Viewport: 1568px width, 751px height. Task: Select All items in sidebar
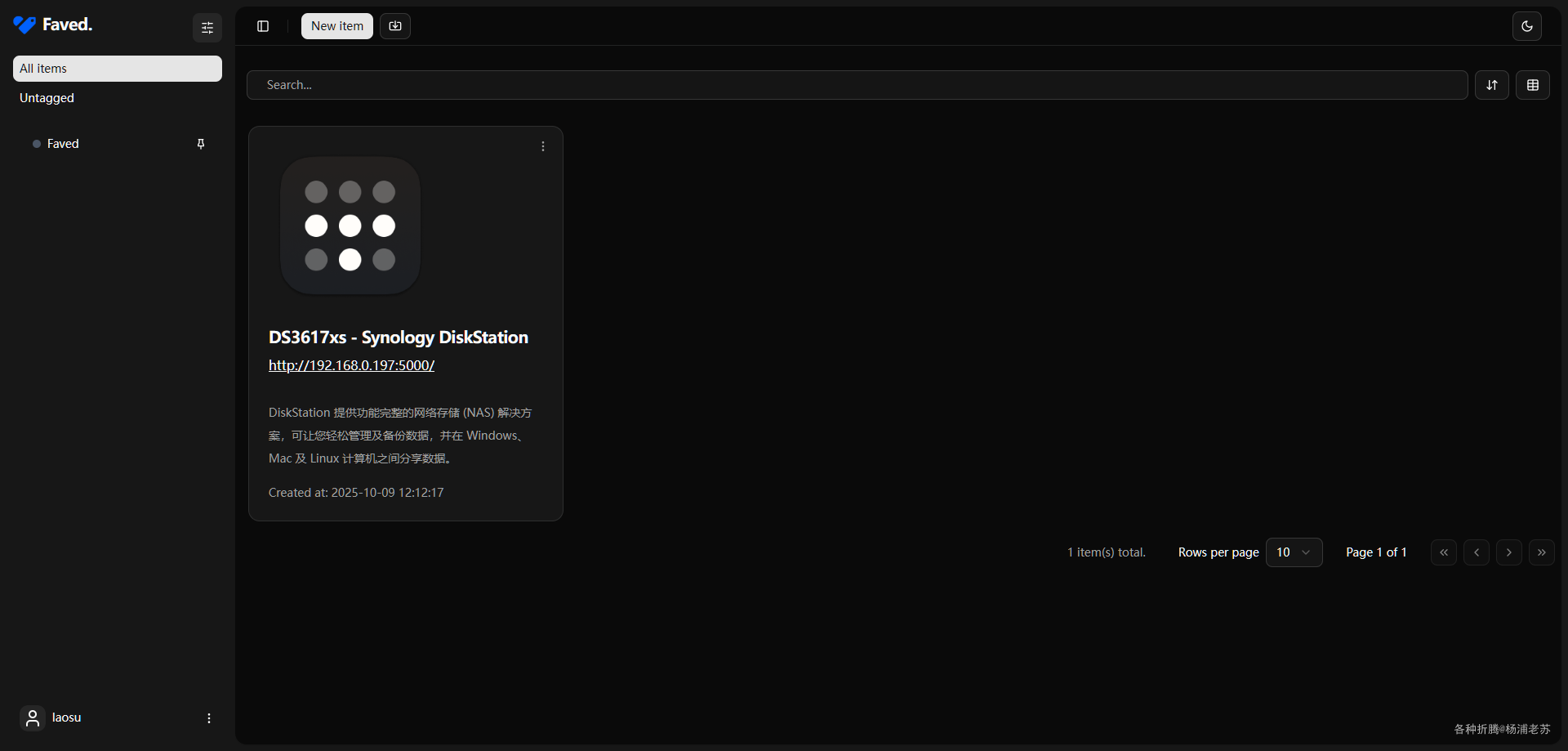click(x=118, y=69)
